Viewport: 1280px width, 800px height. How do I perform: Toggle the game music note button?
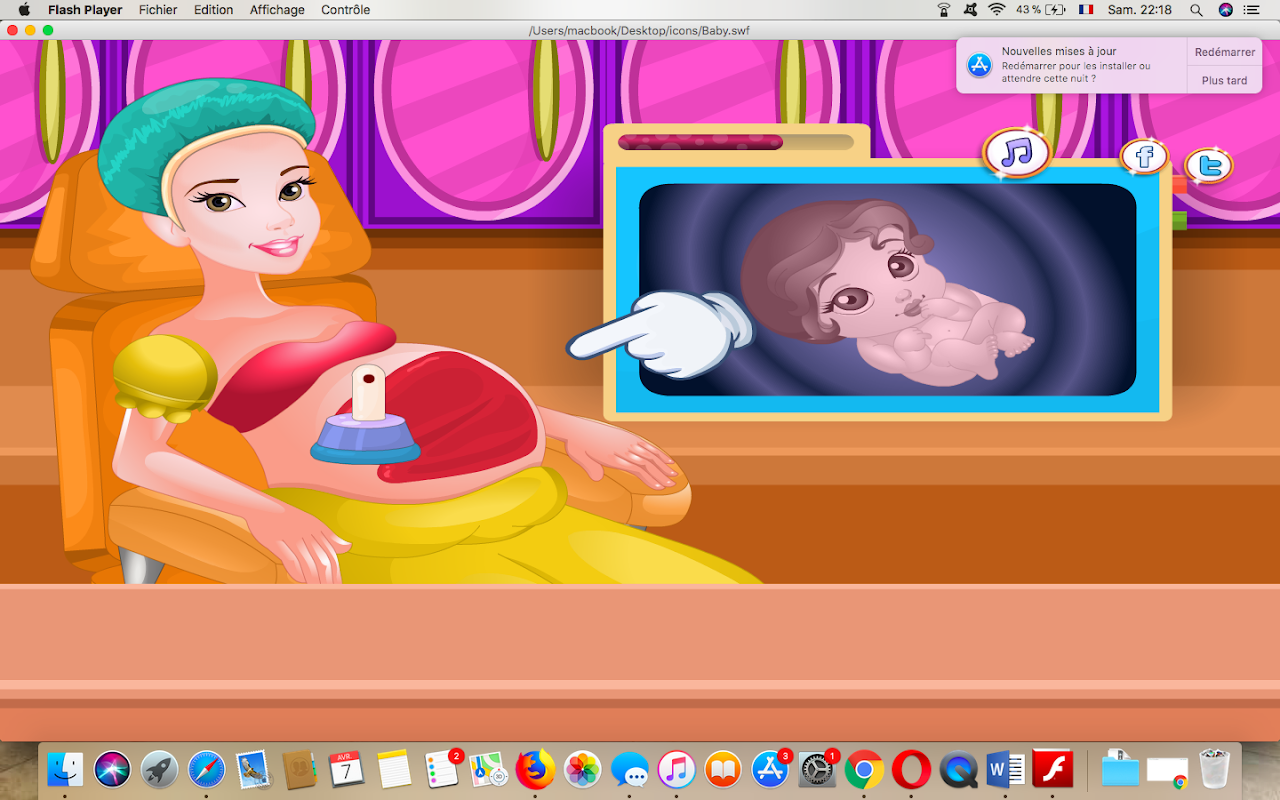pyautogui.click(x=1017, y=153)
